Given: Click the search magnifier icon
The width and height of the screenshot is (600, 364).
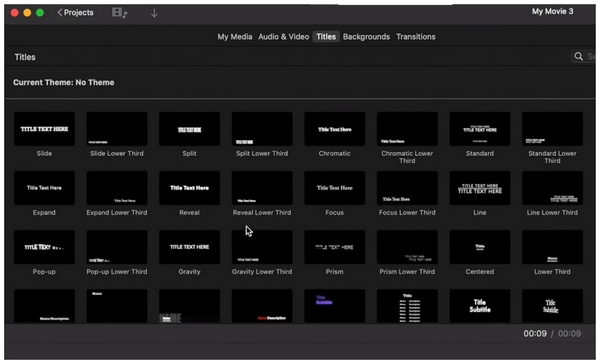Looking at the screenshot, I should point(578,57).
